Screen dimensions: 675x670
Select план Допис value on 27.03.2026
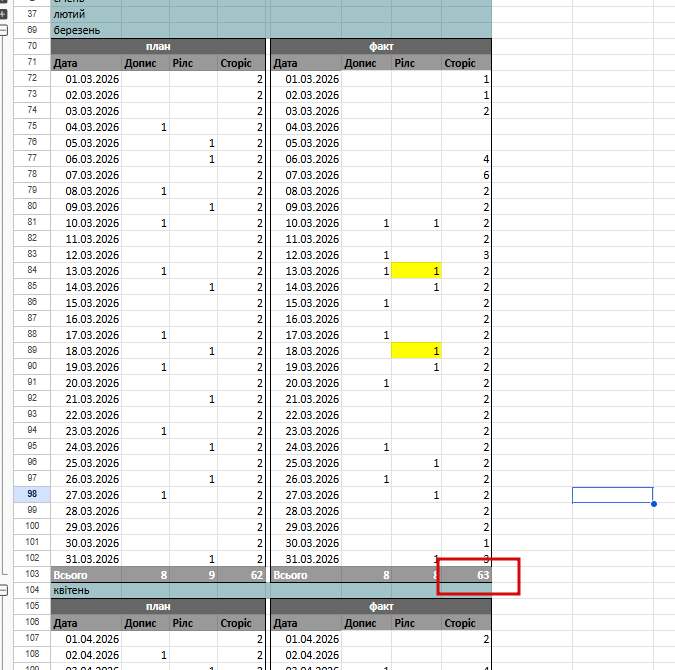tap(146, 495)
